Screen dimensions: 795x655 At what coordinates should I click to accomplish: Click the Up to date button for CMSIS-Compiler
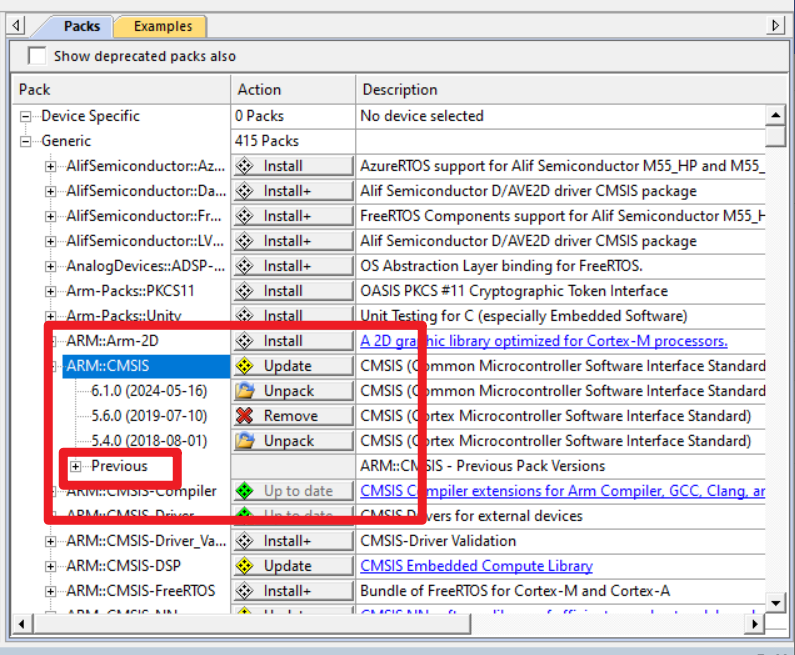click(293, 491)
